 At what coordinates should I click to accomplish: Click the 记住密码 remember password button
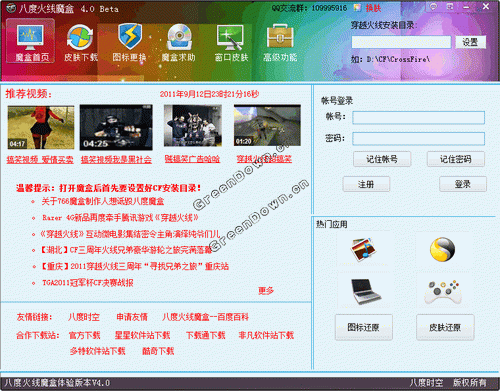[456, 159]
